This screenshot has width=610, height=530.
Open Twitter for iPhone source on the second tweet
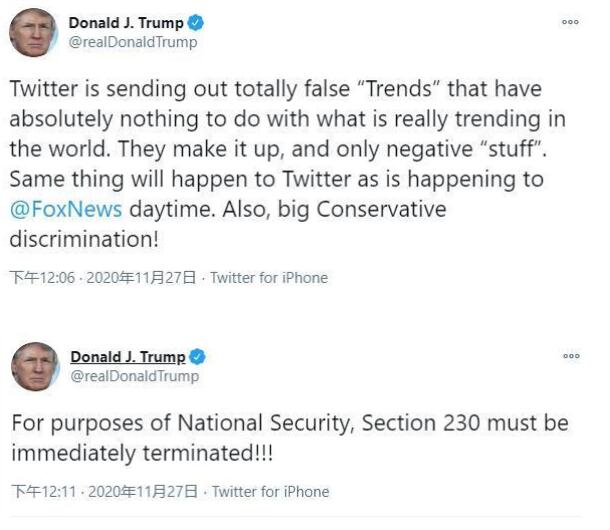(270, 491)
